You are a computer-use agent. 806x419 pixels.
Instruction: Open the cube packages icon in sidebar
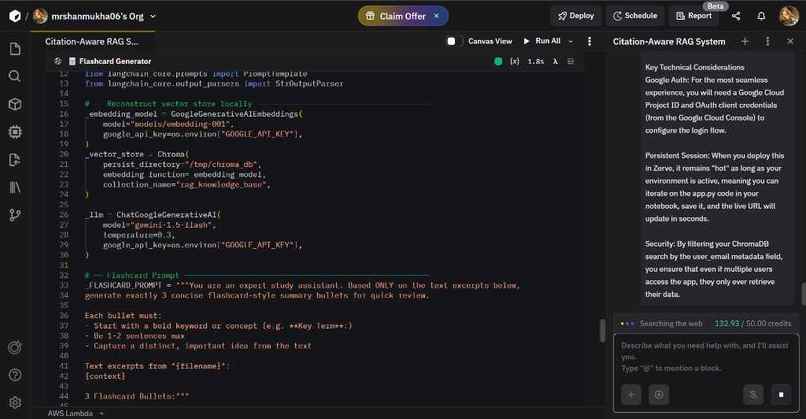tap(15, 104)
